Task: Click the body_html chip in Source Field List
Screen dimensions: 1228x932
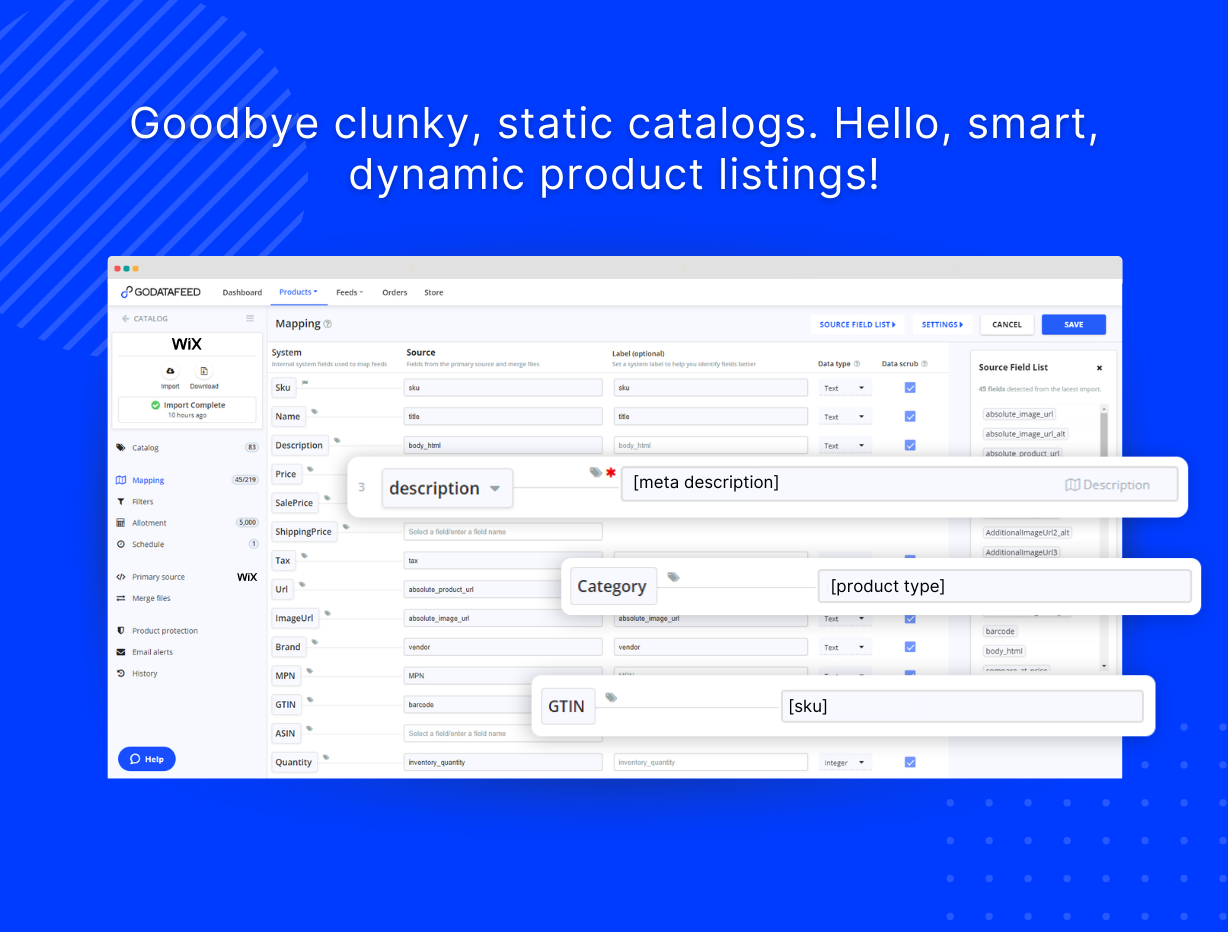Action: pyautogui.click(x=1004, y=651)
